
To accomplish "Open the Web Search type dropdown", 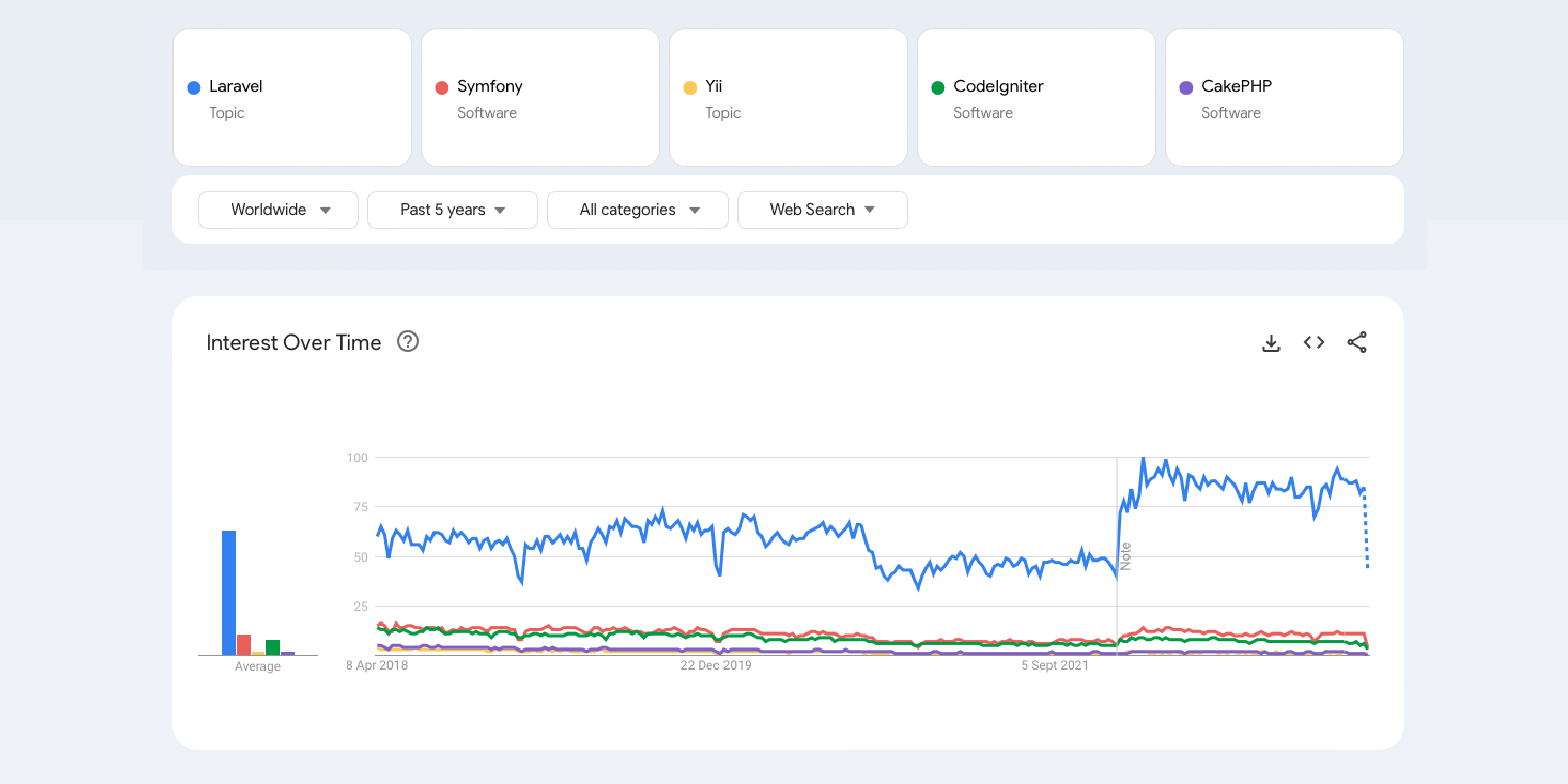I will click(822, 210).
